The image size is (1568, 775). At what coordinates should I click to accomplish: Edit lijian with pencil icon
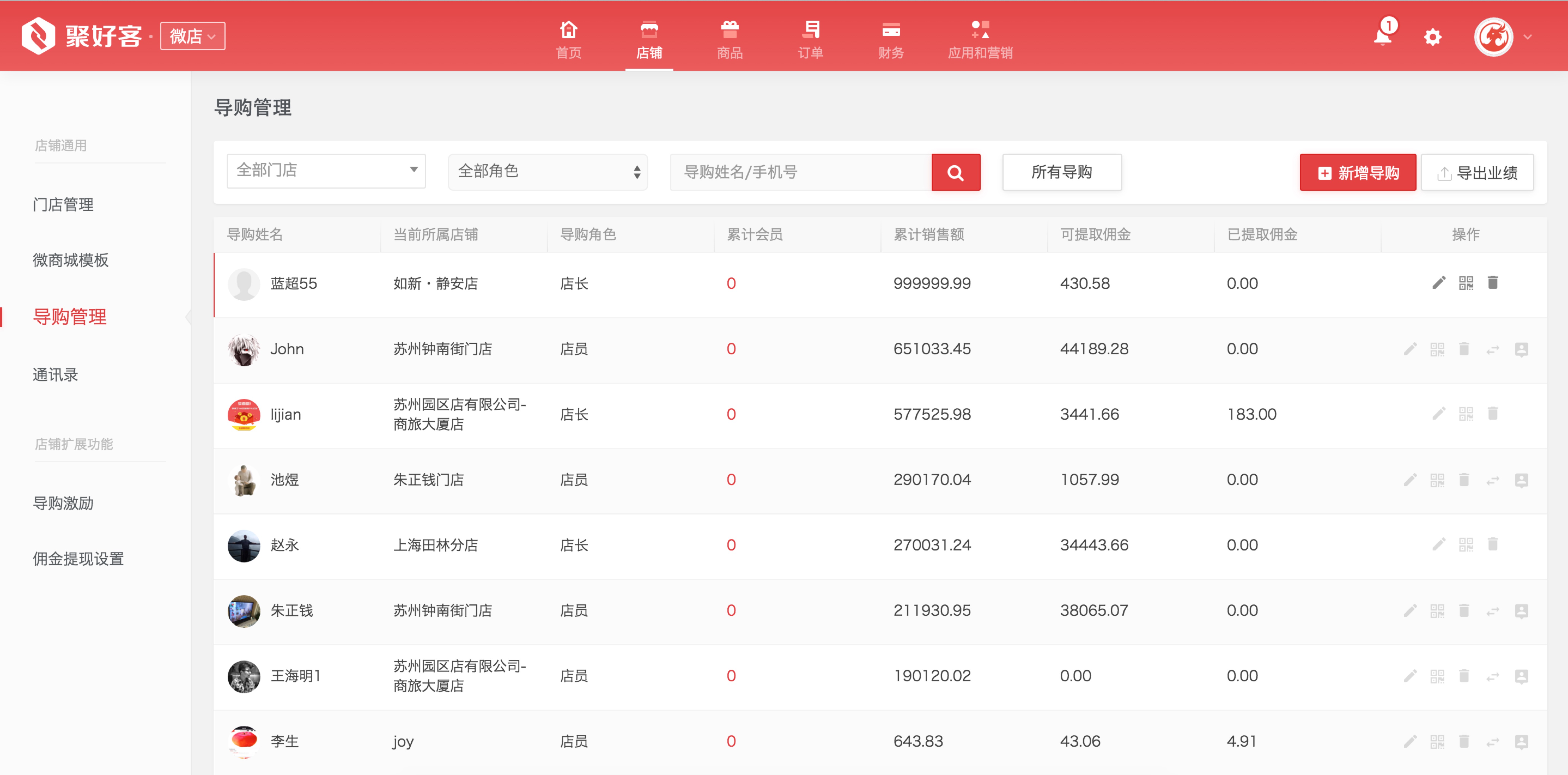1438,413
